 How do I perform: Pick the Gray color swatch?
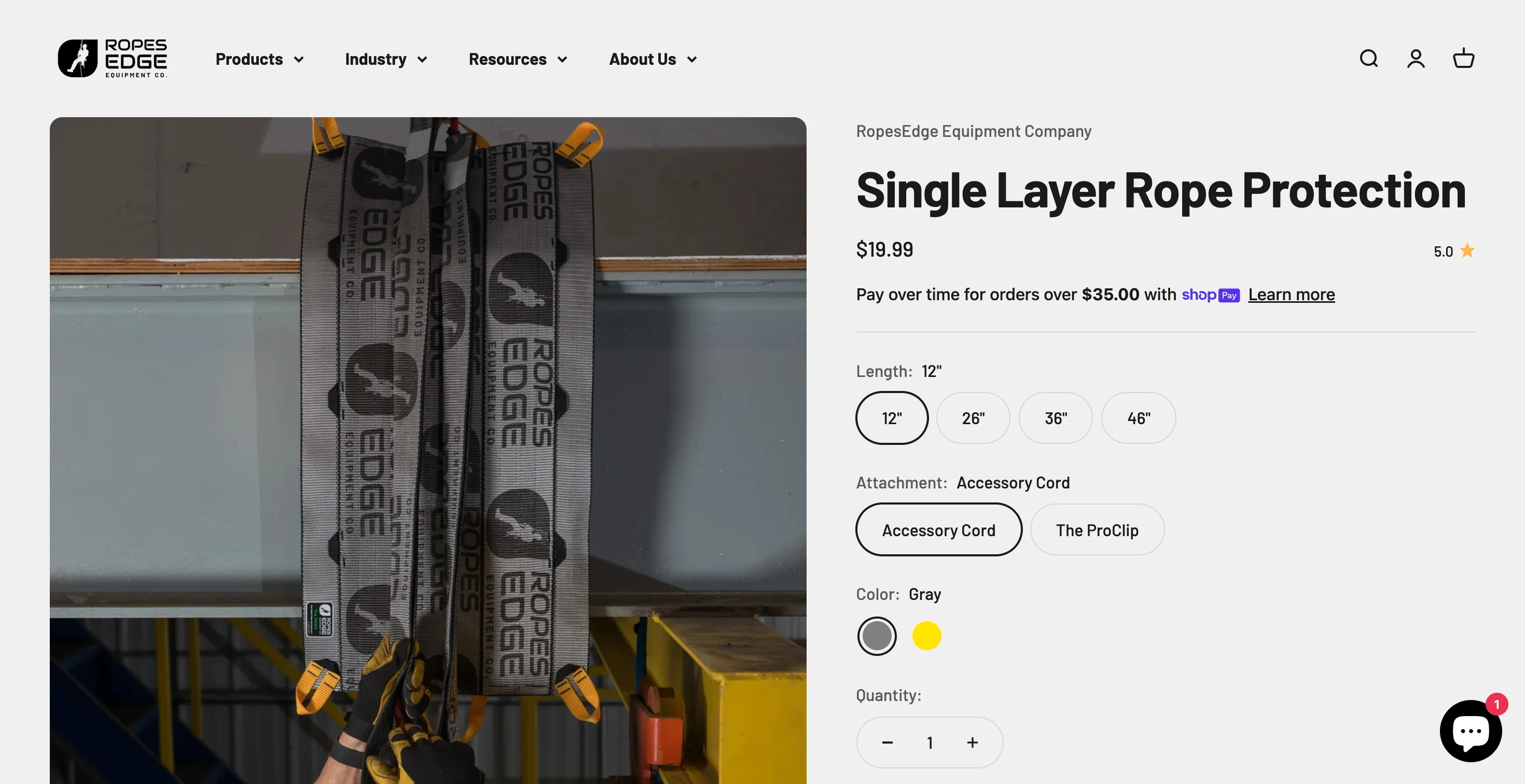(x=877, y=636)
